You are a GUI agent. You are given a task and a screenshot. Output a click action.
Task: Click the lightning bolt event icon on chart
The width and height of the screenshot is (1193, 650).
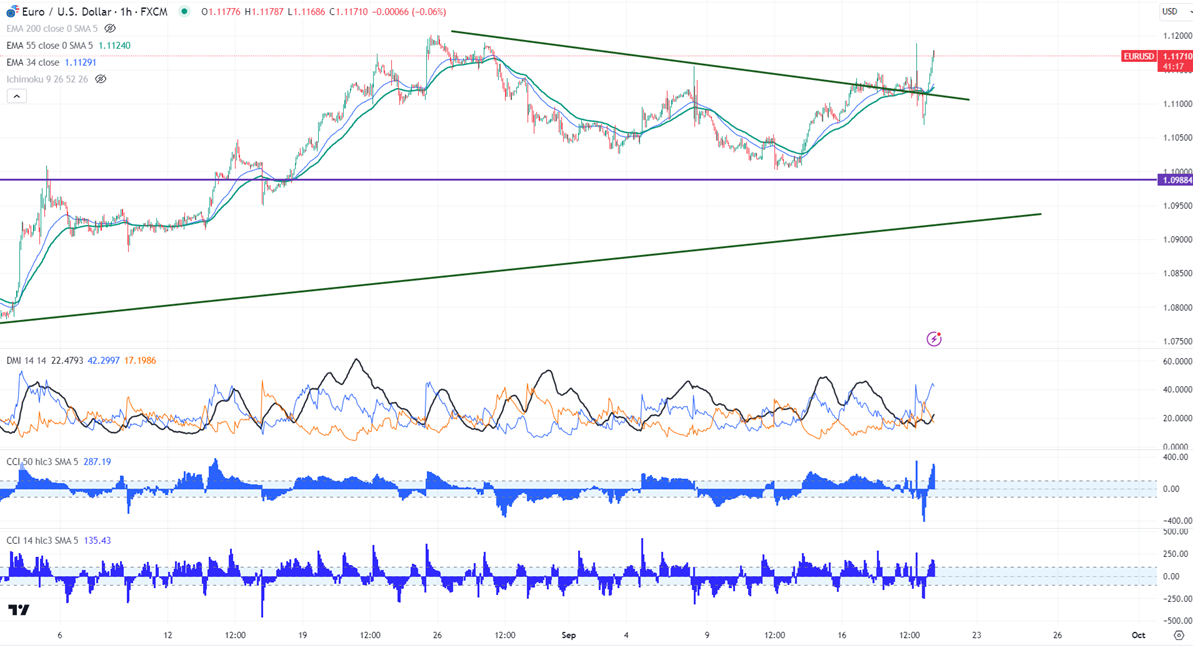tap(934, 339)
